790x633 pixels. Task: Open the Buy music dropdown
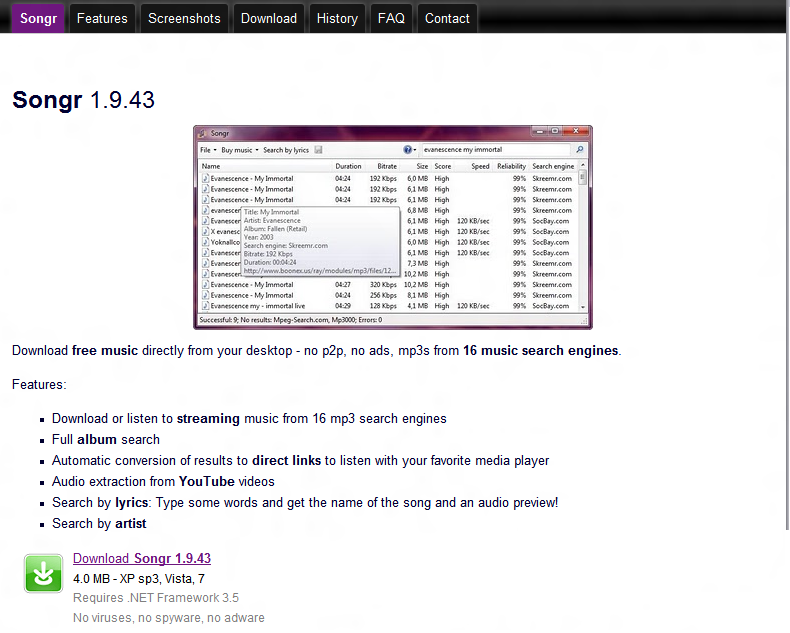pos(240,150)
